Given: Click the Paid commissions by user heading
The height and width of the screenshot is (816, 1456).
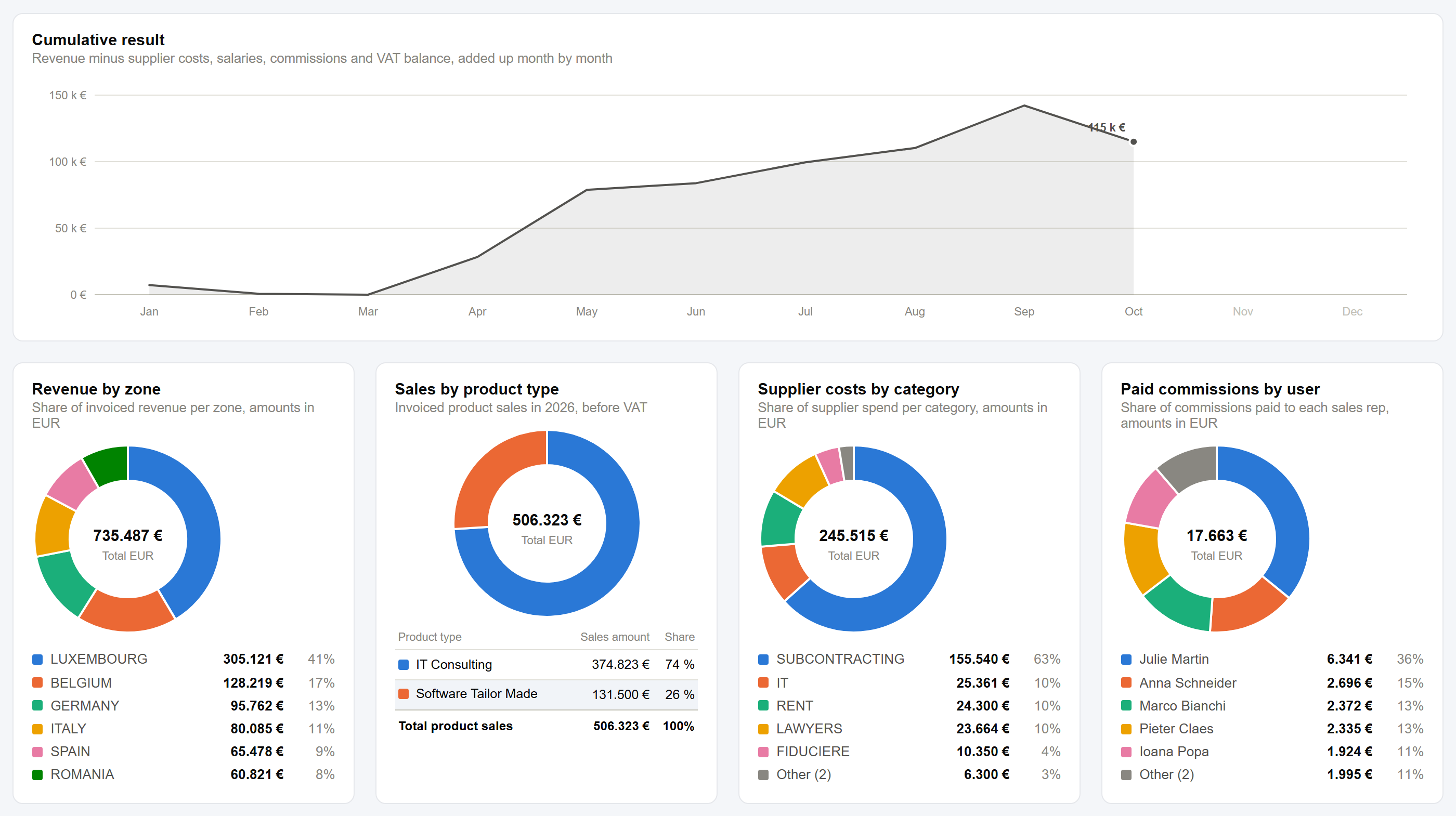Looking at the screenshot, I should coord(1220,389).
